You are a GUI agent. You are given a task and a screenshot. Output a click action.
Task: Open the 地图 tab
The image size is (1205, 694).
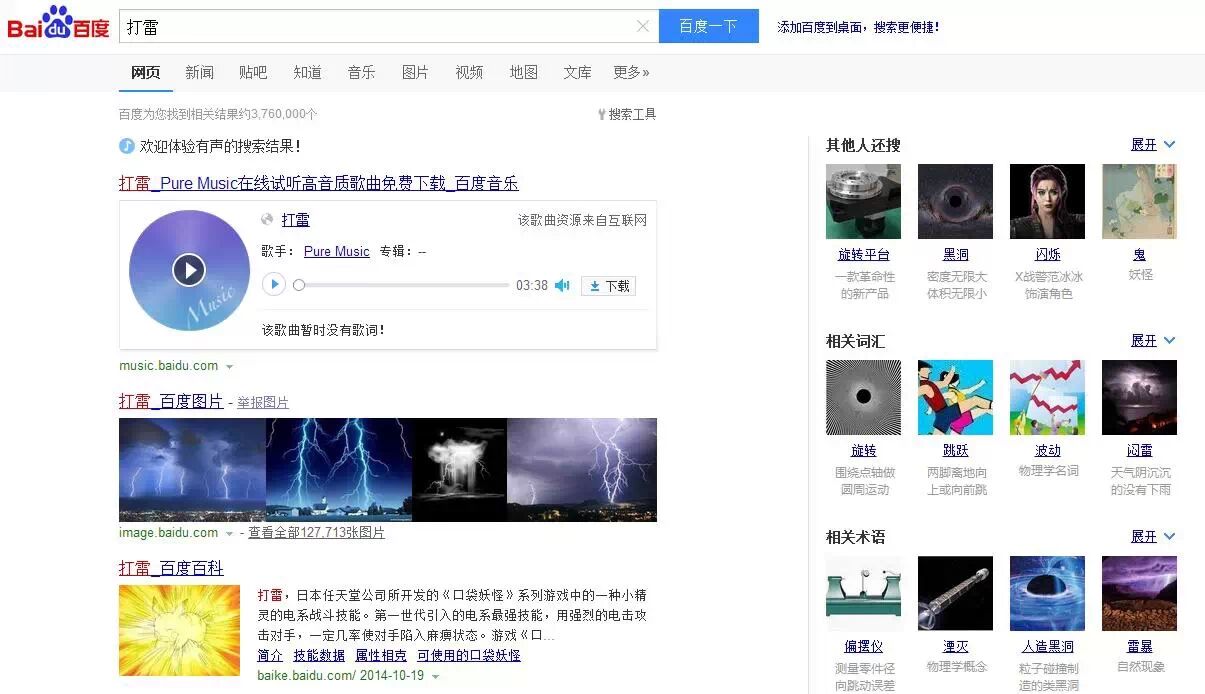click(x=523, y=72)
